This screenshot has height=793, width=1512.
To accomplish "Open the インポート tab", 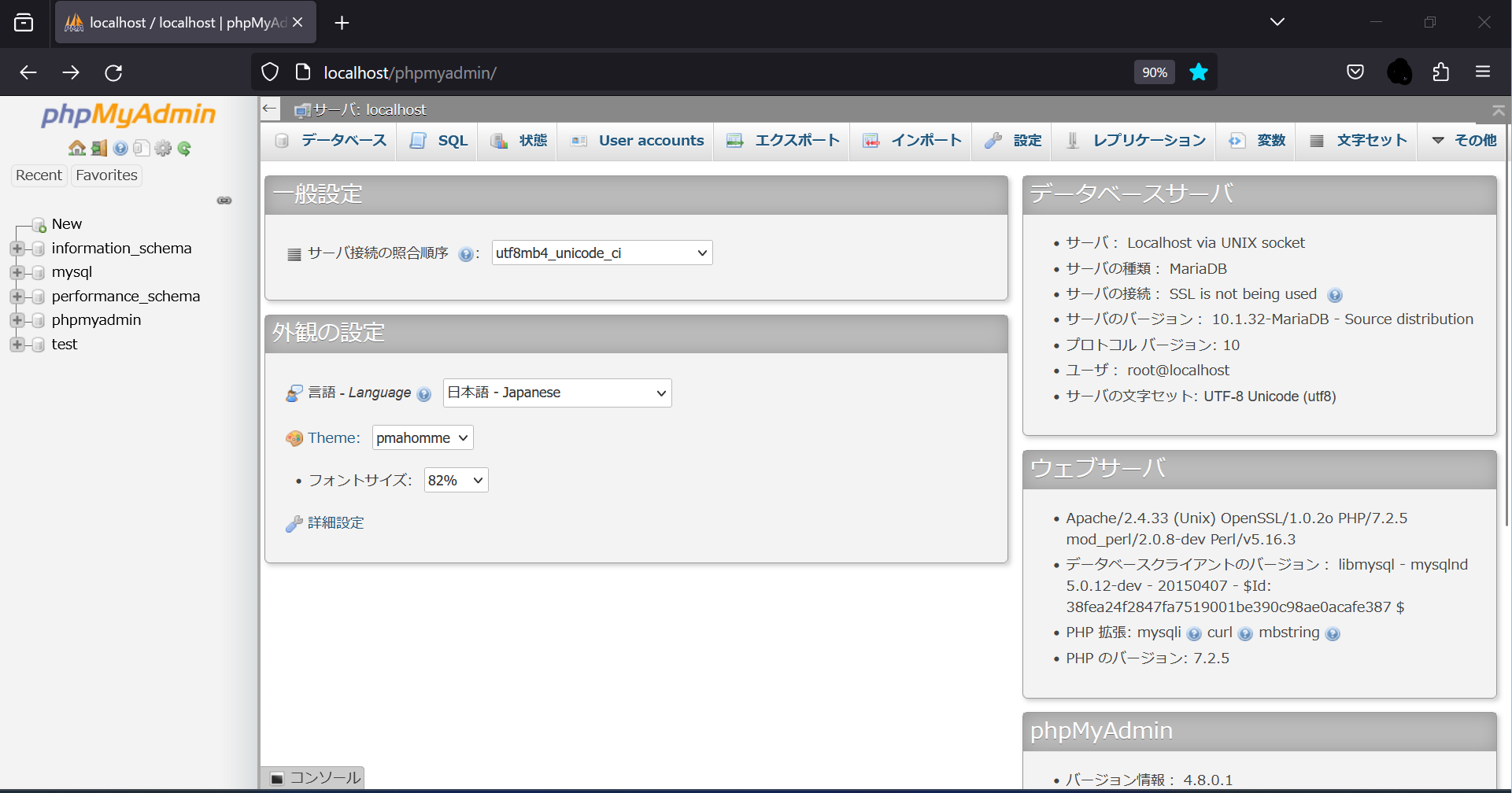I will (912, 141).
